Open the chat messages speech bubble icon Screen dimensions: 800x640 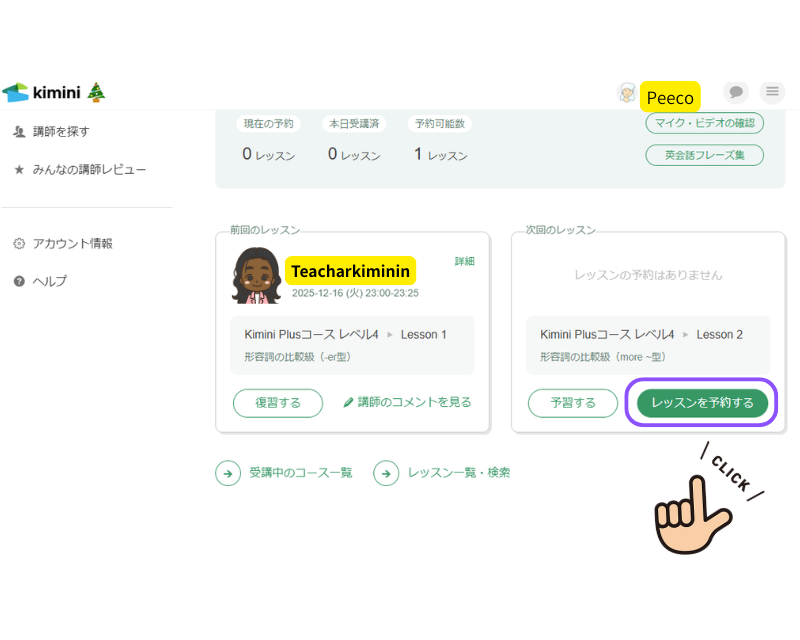[736, 93]
